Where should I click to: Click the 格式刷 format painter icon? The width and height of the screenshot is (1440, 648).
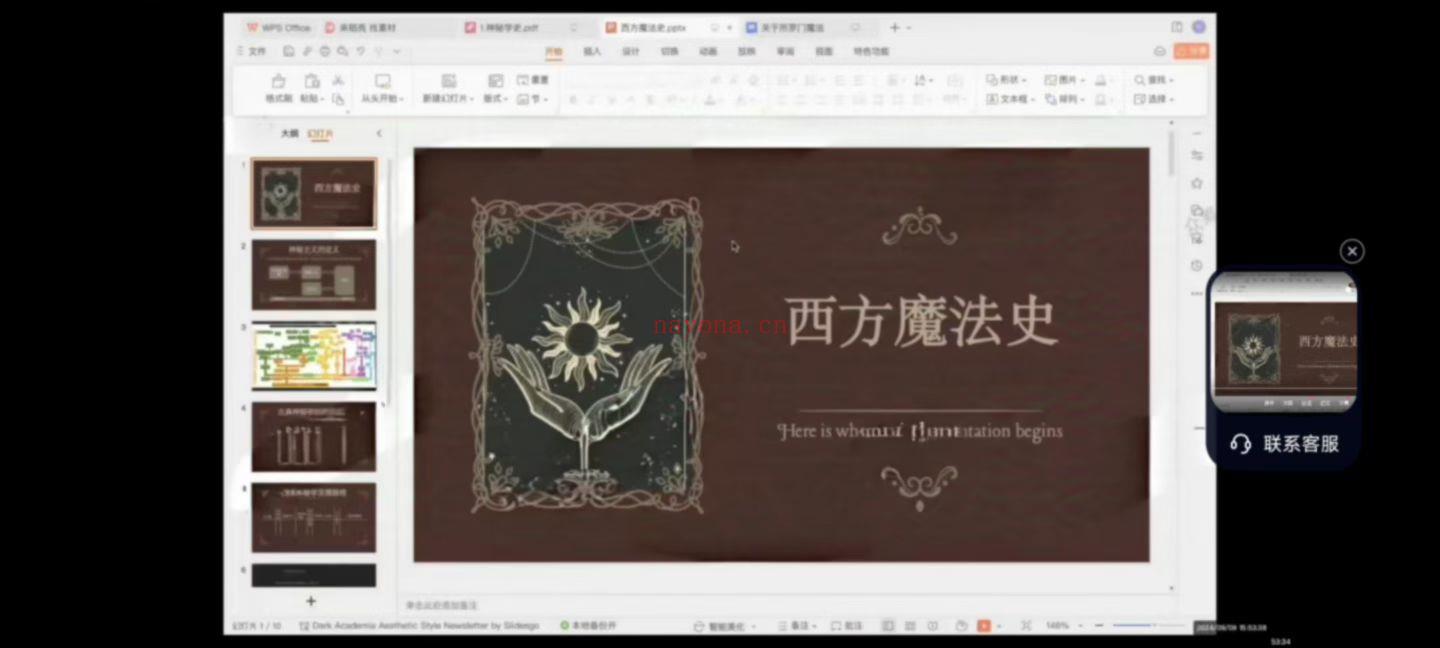click(x=278, y=81)
